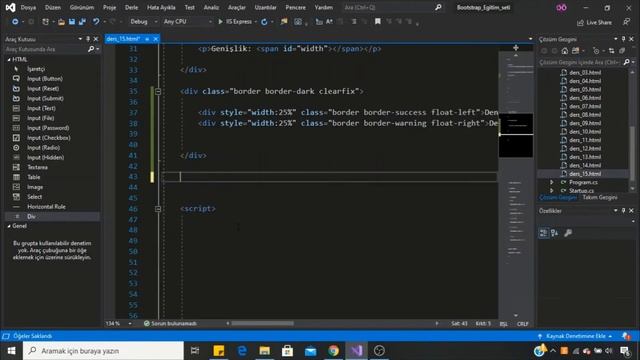Image resolution: width=640 pixels, height=360 pixels.
Task: Click the bookmark toolbar icon
Action: 378,21
